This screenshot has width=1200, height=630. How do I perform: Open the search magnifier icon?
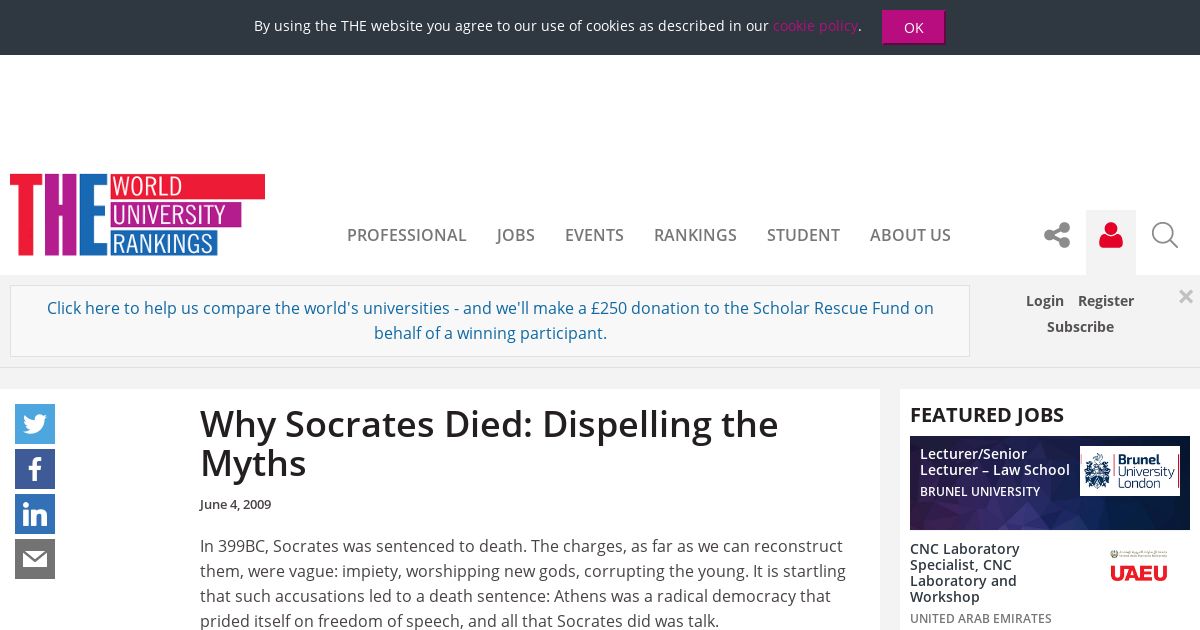click(1165, 235)
